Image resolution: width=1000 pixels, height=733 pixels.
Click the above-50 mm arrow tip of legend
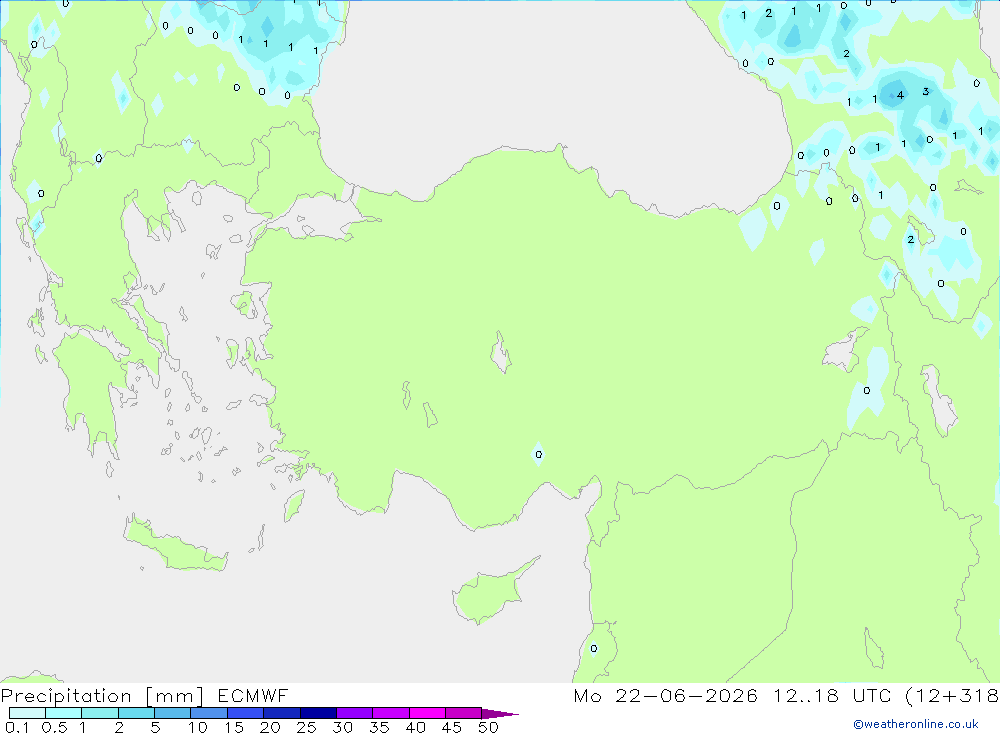[500, 714]
